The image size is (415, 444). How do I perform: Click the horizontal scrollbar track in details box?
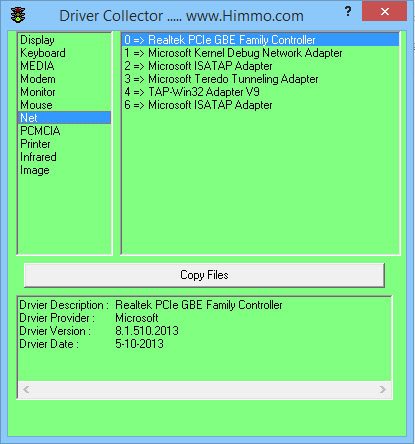point(204,389)
